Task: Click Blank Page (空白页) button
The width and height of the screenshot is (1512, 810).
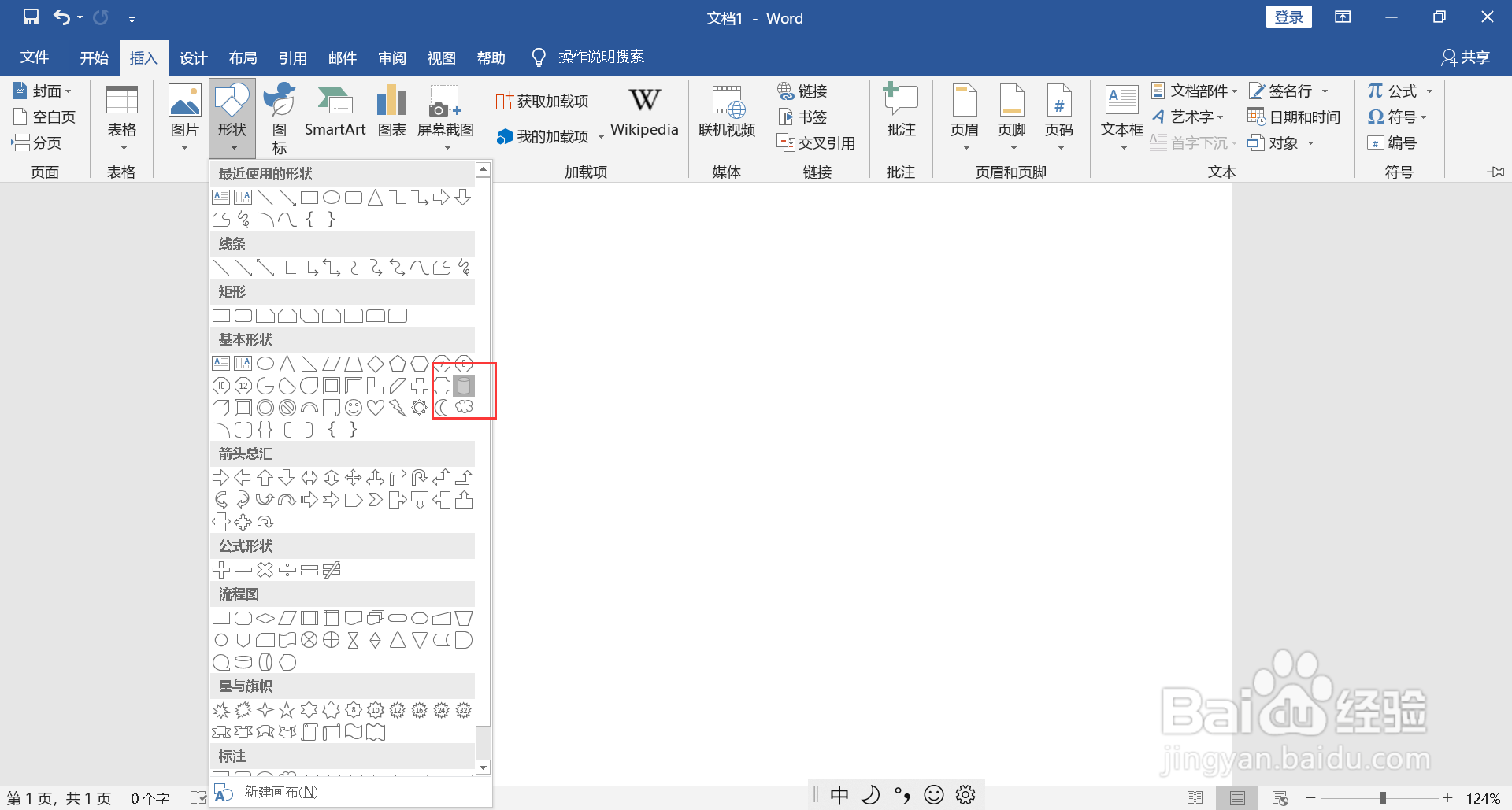Action: tap(45, 117)
